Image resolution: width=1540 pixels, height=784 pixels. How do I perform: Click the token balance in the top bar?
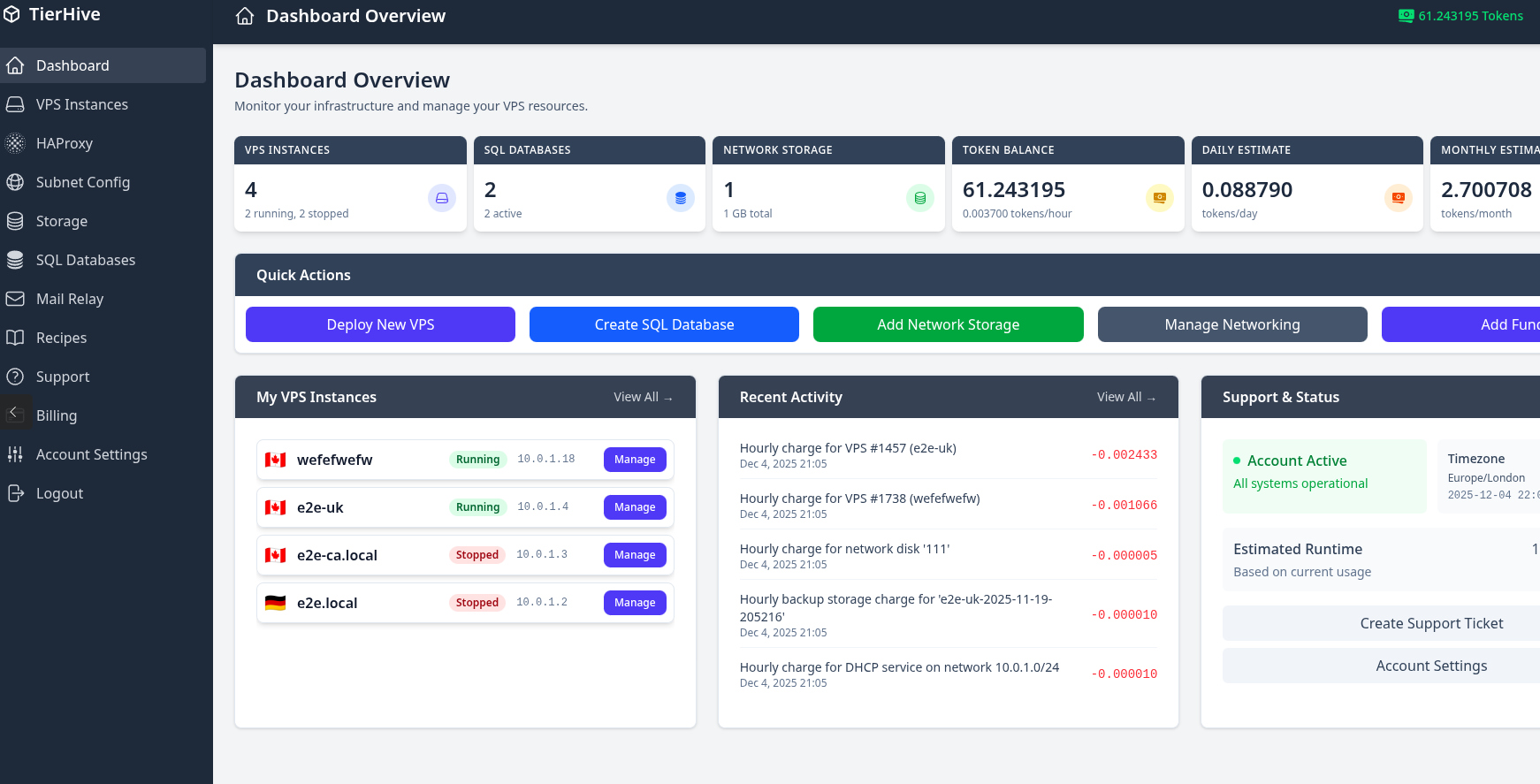pos(1461,16)
